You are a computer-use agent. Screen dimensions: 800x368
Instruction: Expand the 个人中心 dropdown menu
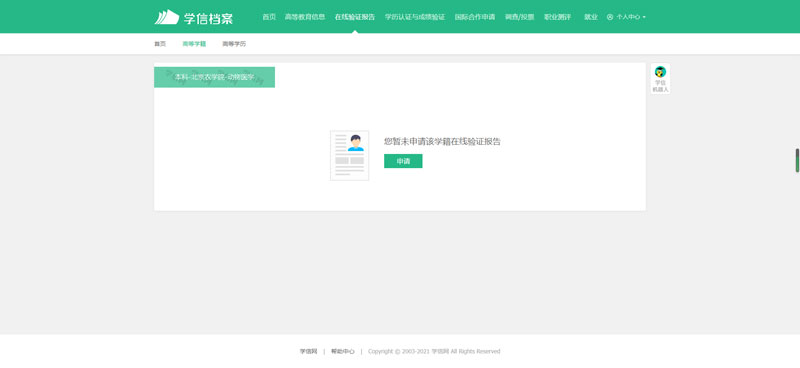tap(627, 17)
